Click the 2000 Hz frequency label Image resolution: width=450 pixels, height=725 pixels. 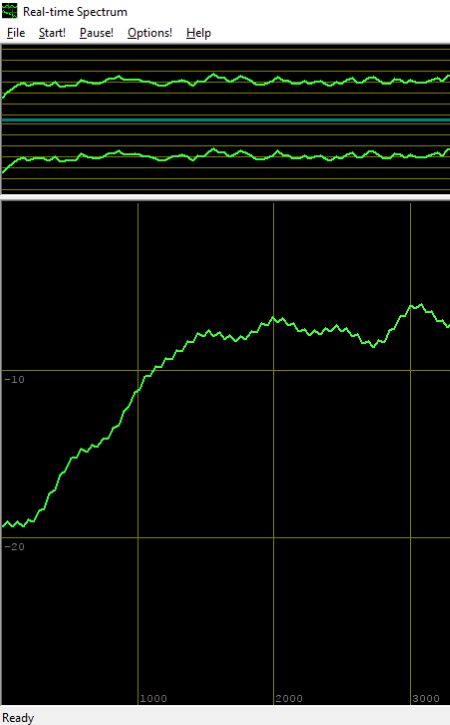(x=289, y=699)
